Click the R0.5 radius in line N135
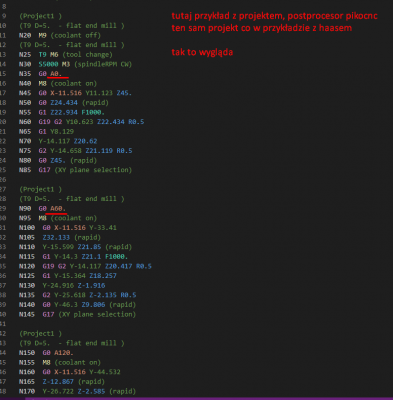The image size is (393, 400). point(128,295)
